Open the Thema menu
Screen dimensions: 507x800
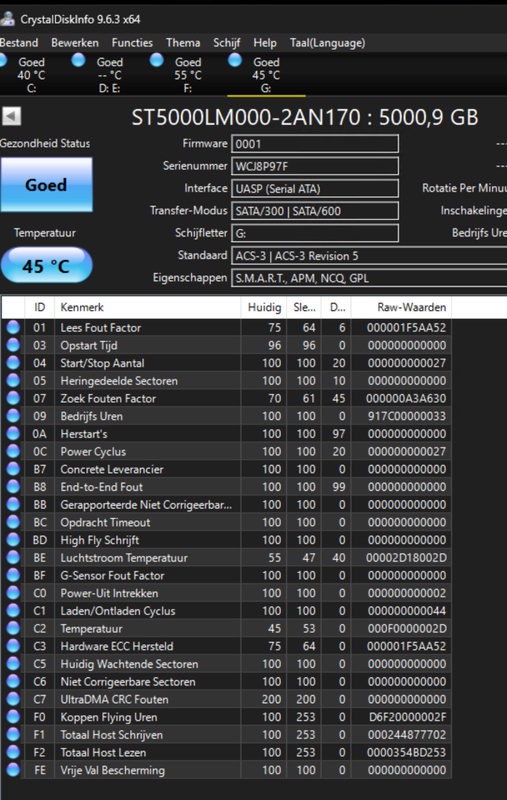(183, 43)
